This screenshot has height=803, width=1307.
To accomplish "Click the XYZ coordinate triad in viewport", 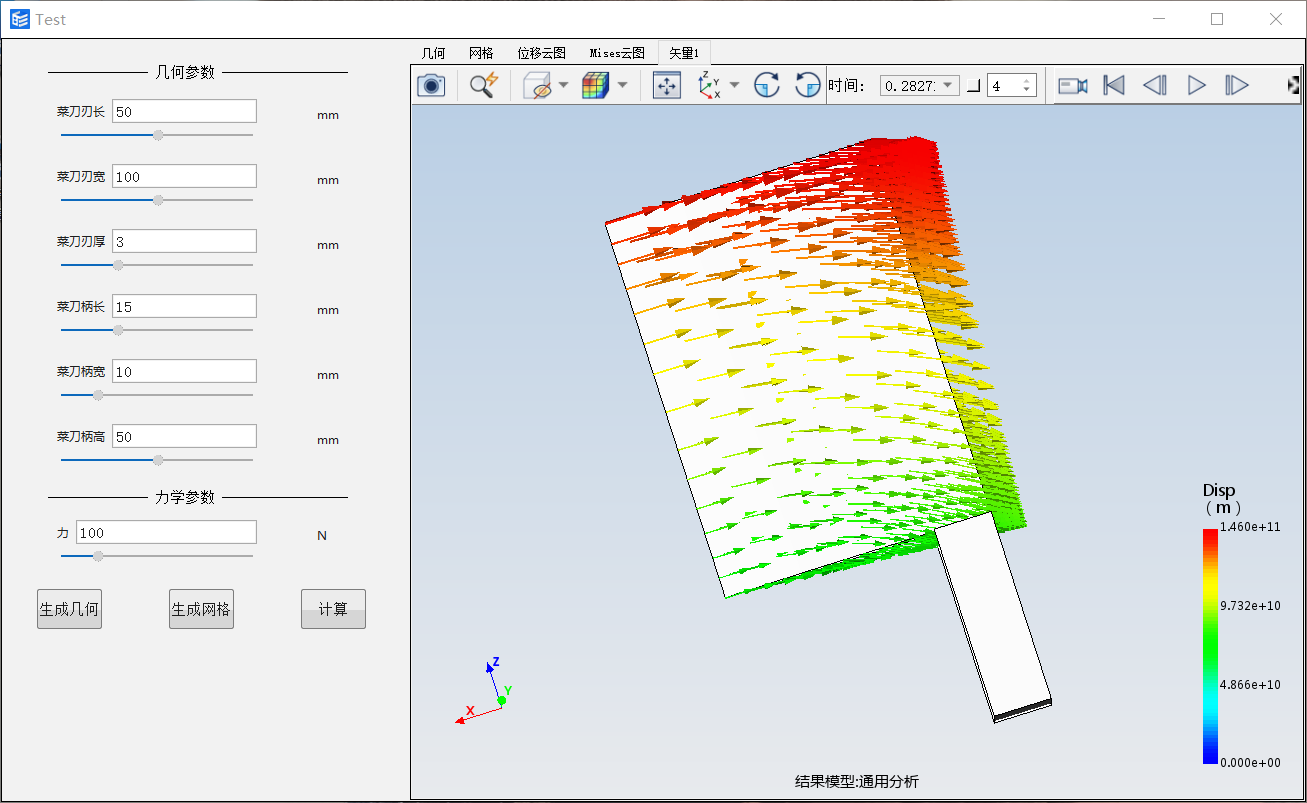I will [487, 691].
